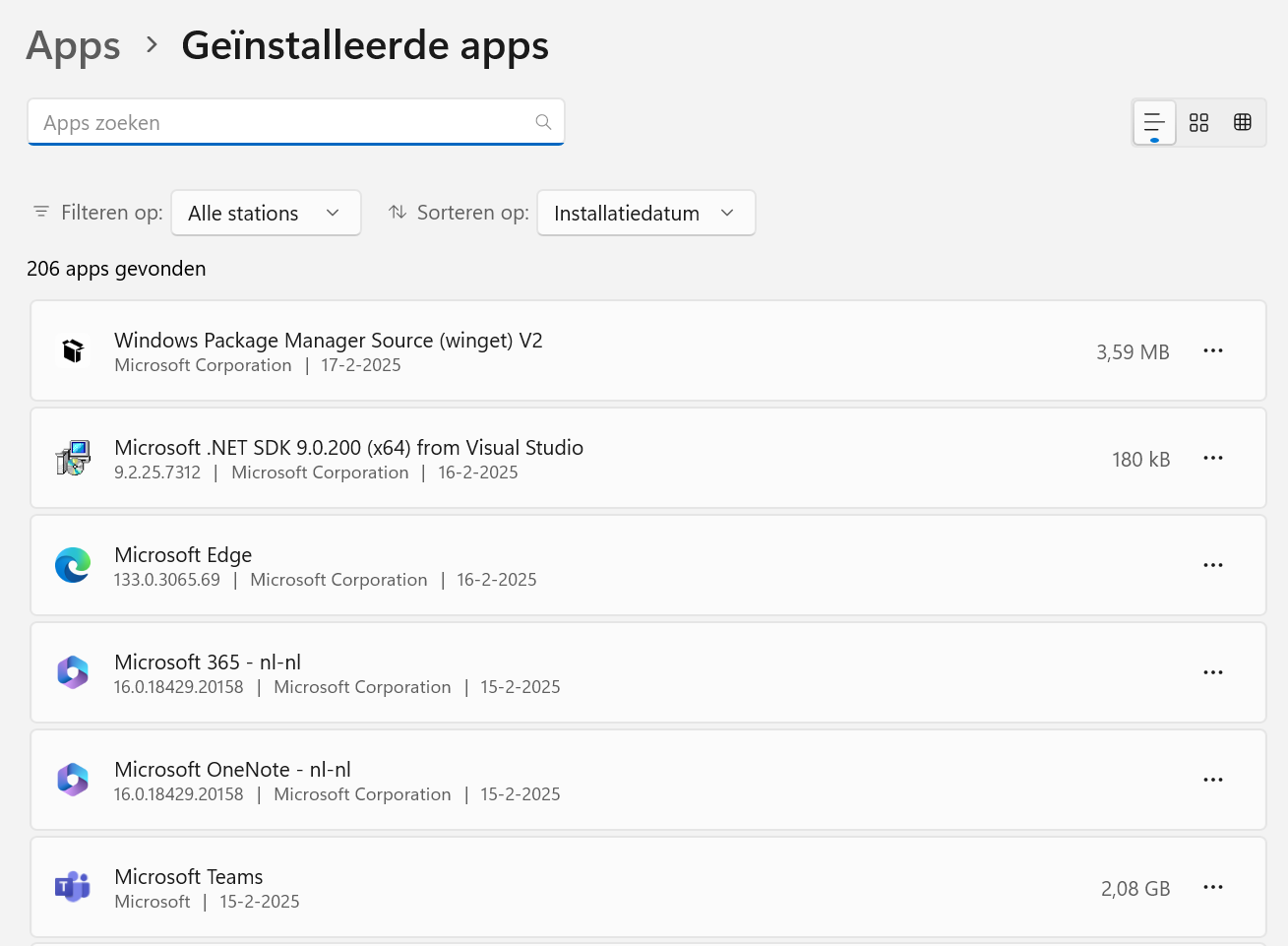This screenshot has width=1288, height=946.
Task: Click the Geïnstalleerde apps heading
Action: click(x=365, y=45)
